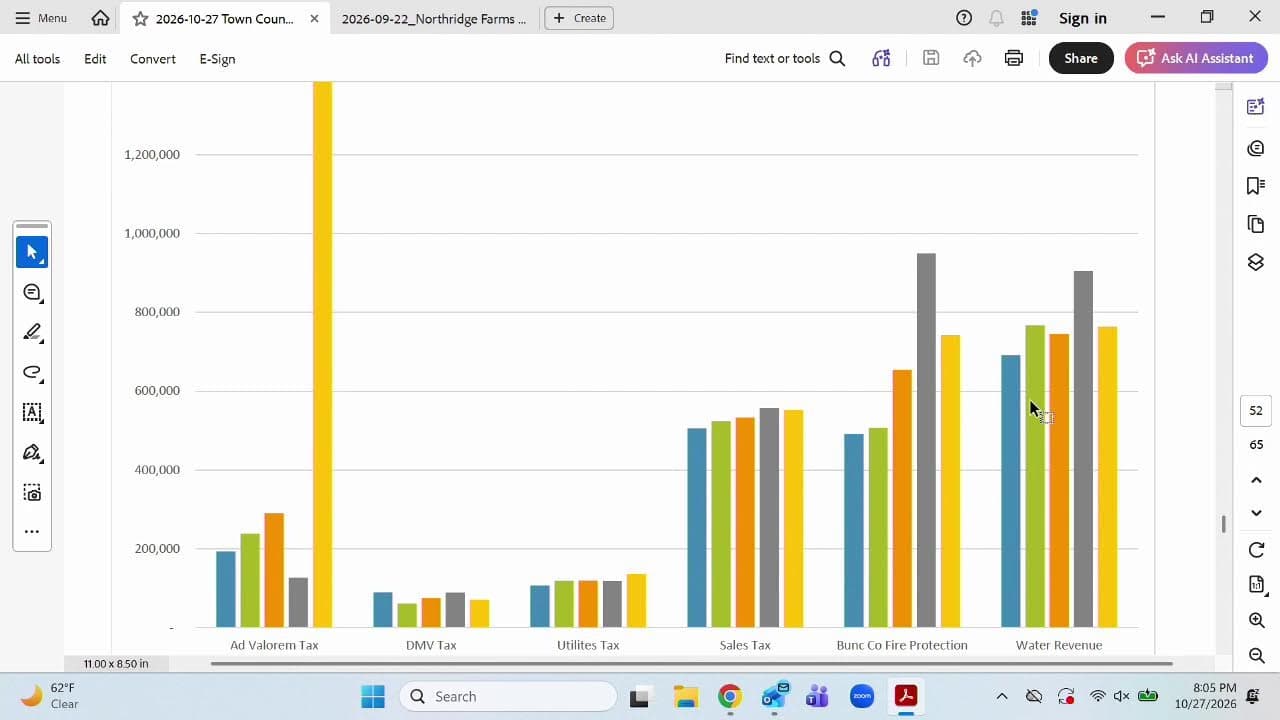Screen dimensions: 1280x720
Task: Zoom in using the magnifier plus
Action: coord(1257,620)
